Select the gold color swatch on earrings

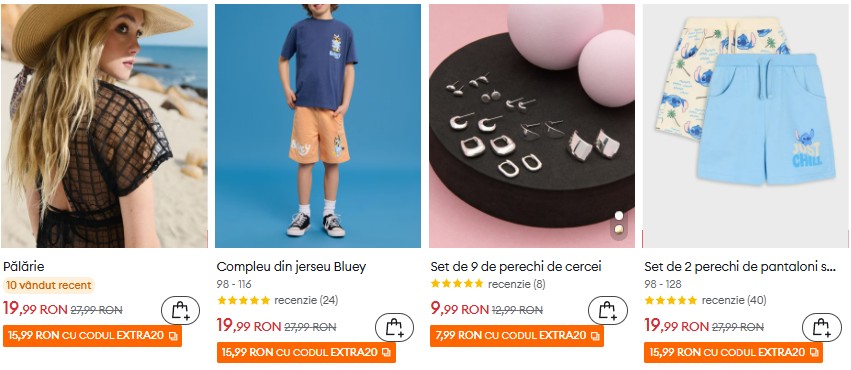[x=619, y=229]
